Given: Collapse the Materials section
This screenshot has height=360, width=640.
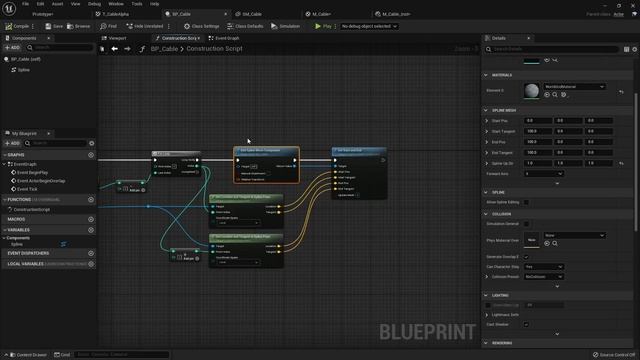Looking at the screenshot, I should point(486,75).
